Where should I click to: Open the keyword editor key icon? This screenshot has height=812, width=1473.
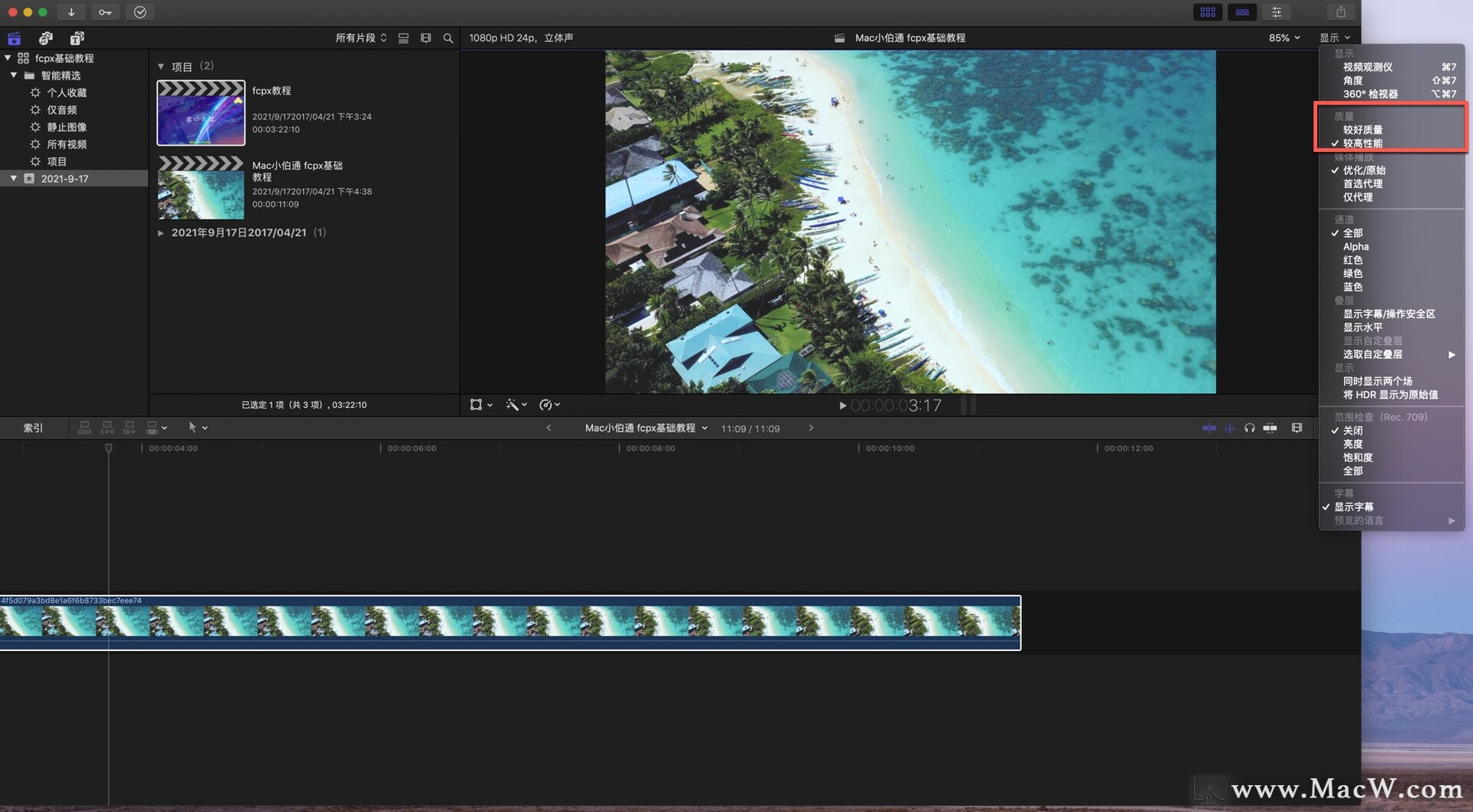105,12
